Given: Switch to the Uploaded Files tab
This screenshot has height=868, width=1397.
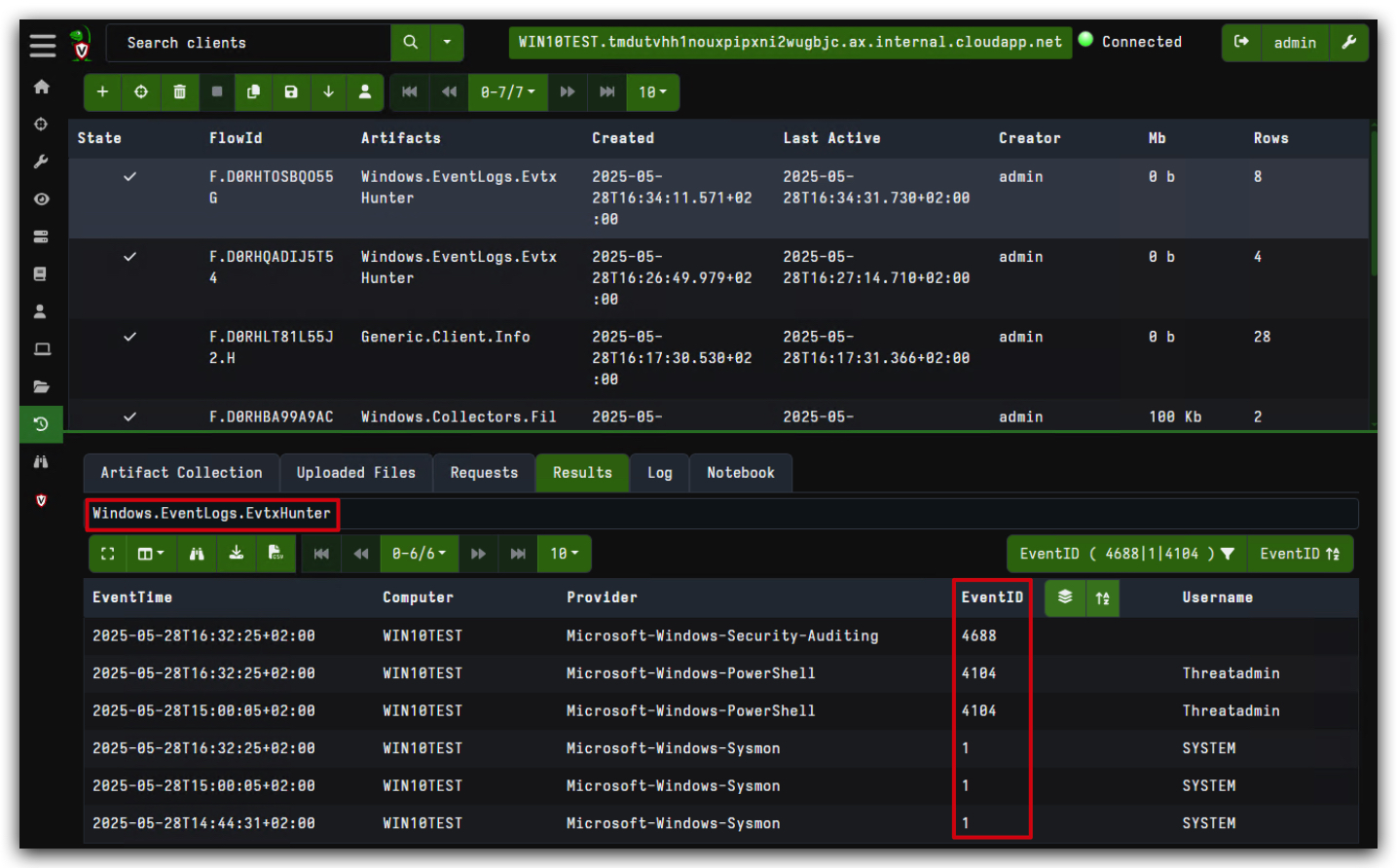Looking at the screenshot, I should (356, 473).
